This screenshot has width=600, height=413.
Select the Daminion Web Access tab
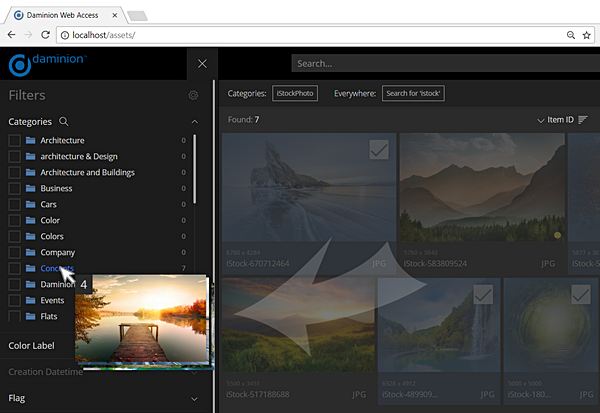[62, 15]
